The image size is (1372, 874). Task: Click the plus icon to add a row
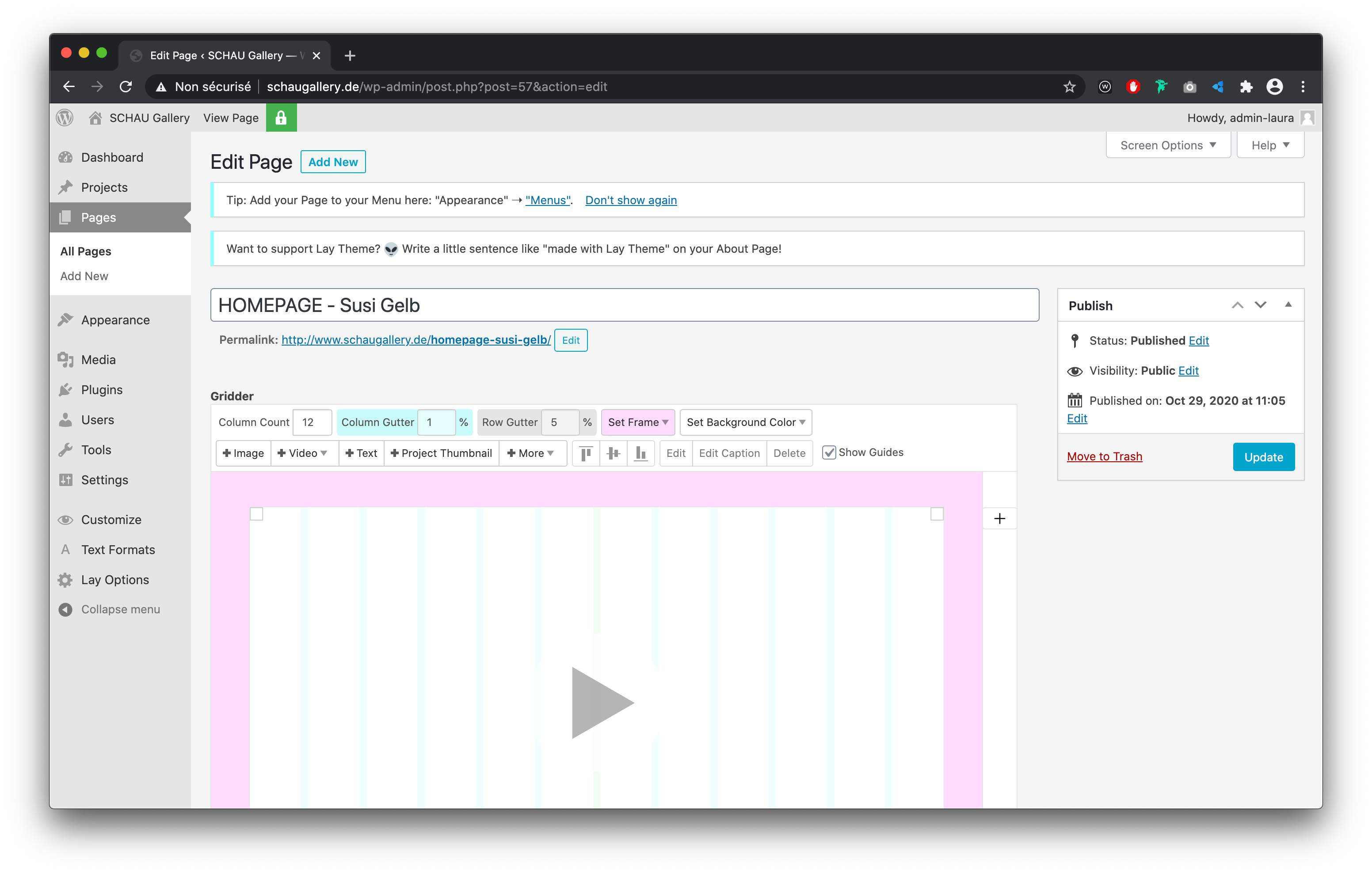coord(999,518)
